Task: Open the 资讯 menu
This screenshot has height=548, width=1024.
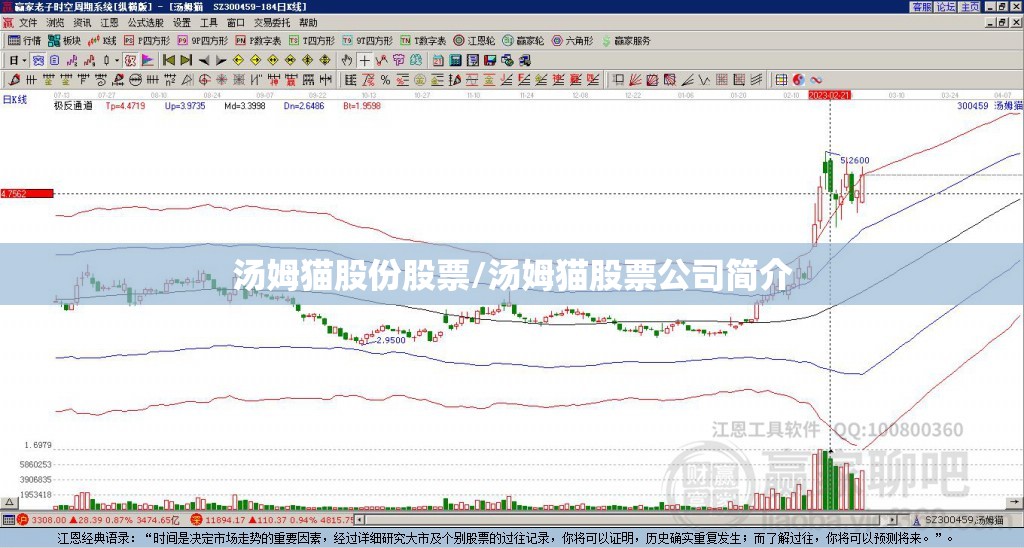Action: 82,23
